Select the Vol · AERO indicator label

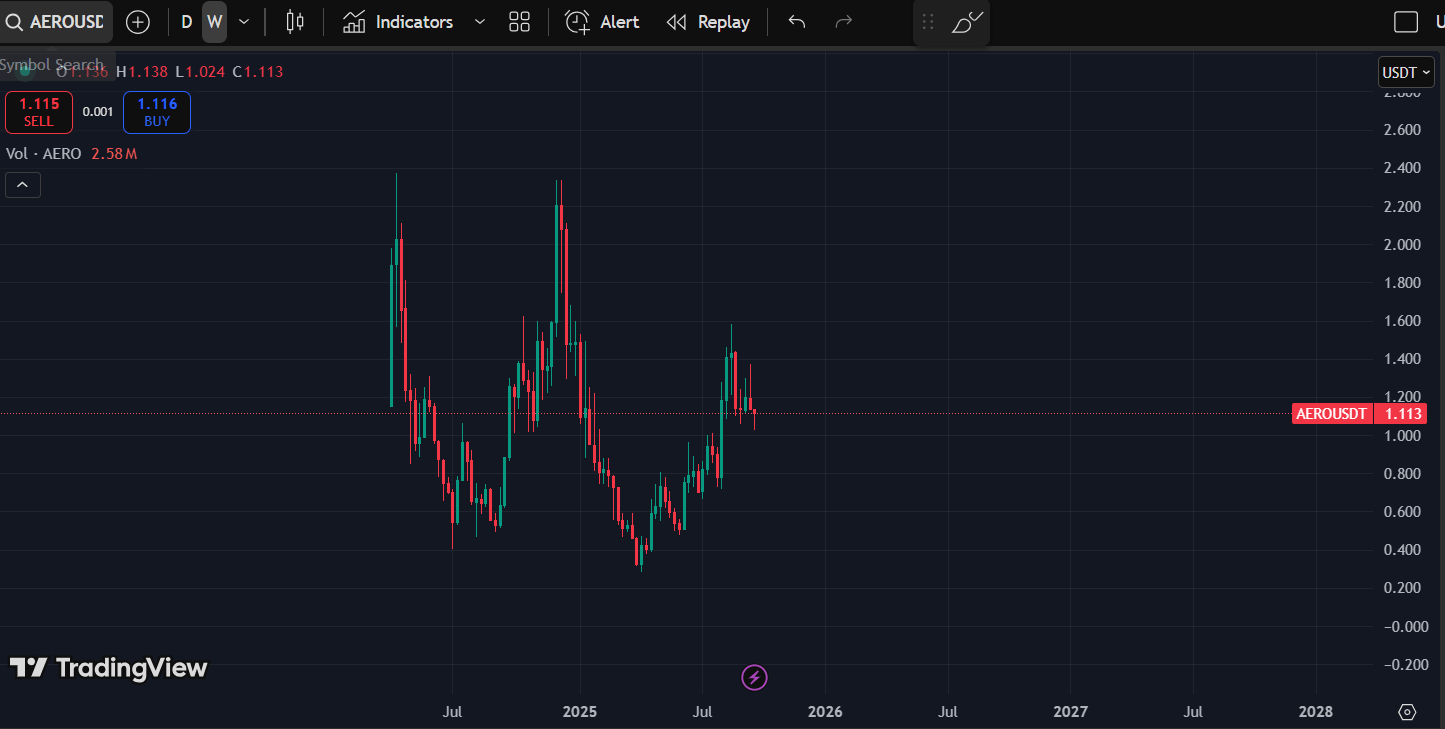point(44,154)
